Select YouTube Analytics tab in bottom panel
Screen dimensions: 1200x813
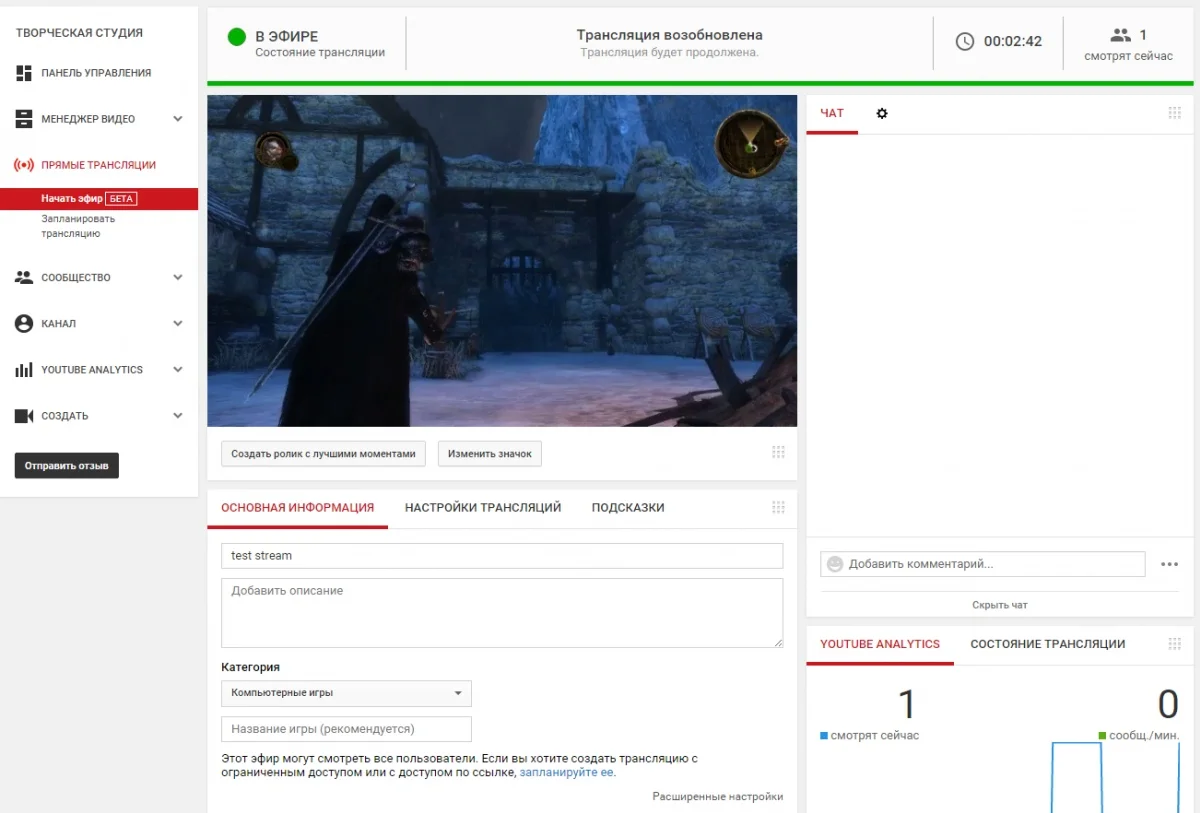[880, 644]
